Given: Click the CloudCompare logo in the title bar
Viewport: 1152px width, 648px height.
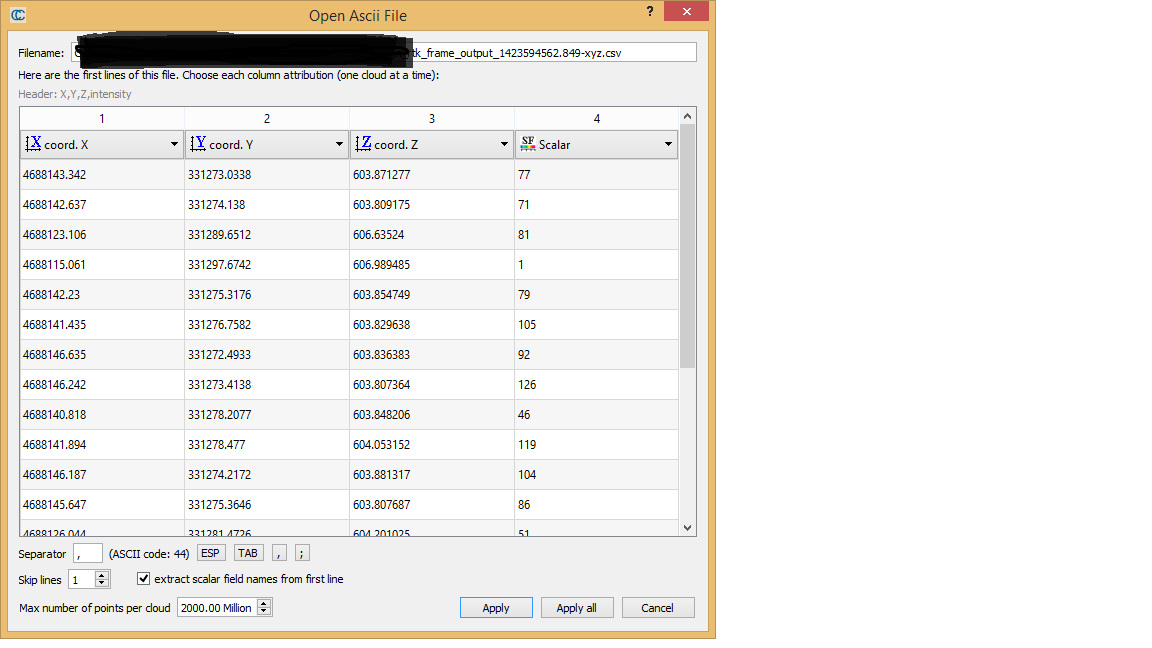Looking at the screenshot, I should [19, 15].
